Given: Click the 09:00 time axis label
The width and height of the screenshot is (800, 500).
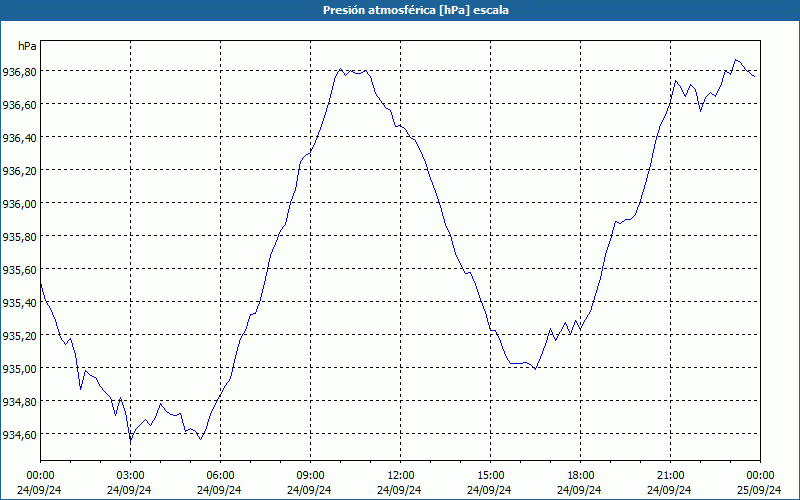Looking at the screenshot, I should (x=310, y=476).
